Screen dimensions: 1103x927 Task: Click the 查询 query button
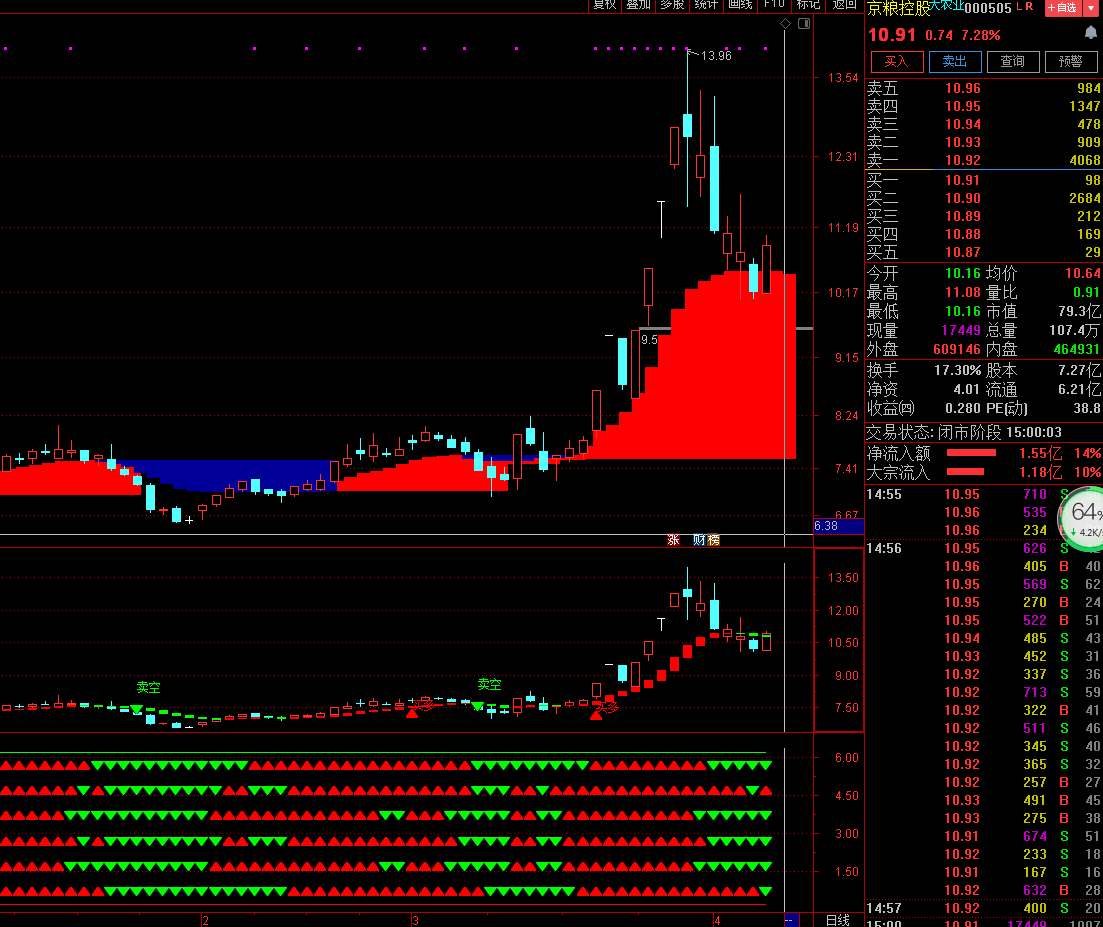pos(1013,62)
